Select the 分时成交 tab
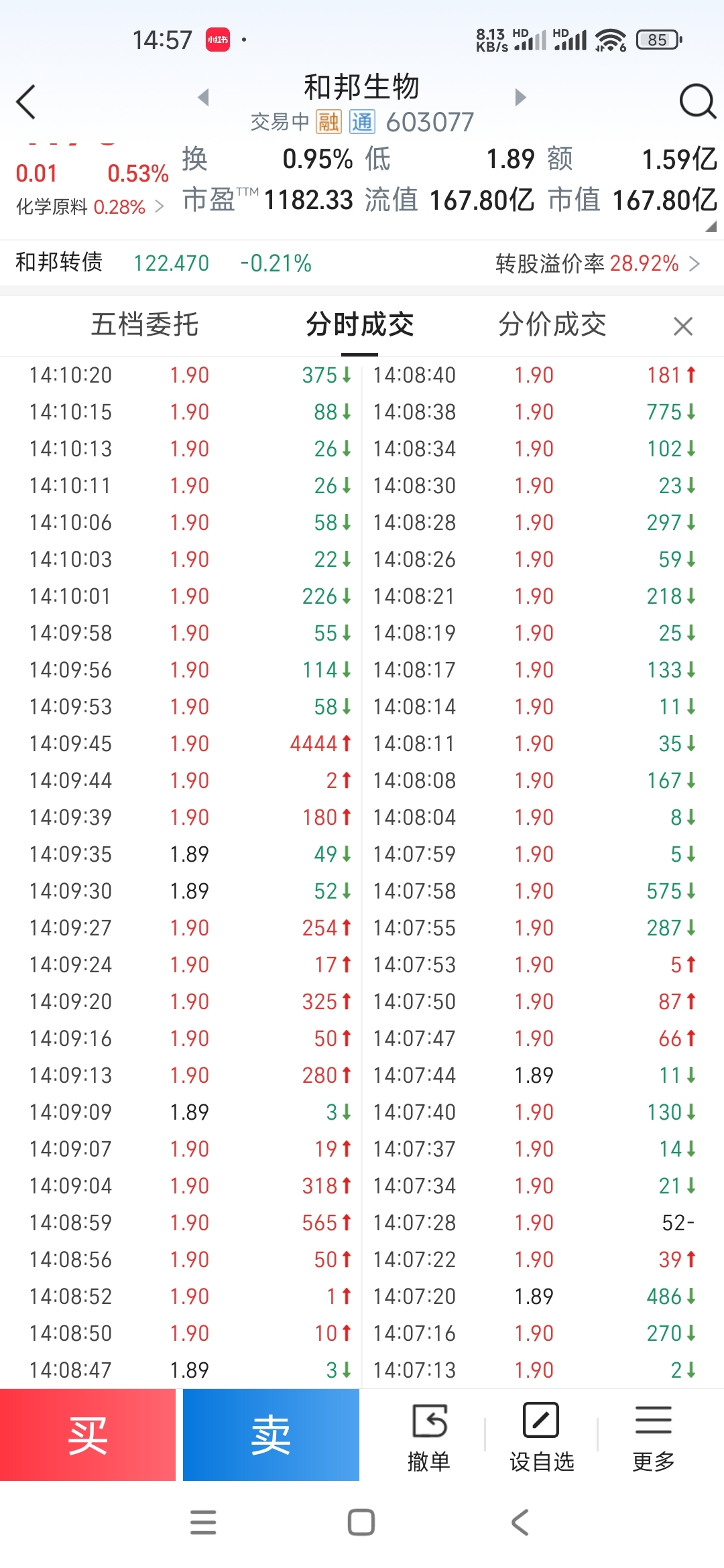 (x=360, y=325)
